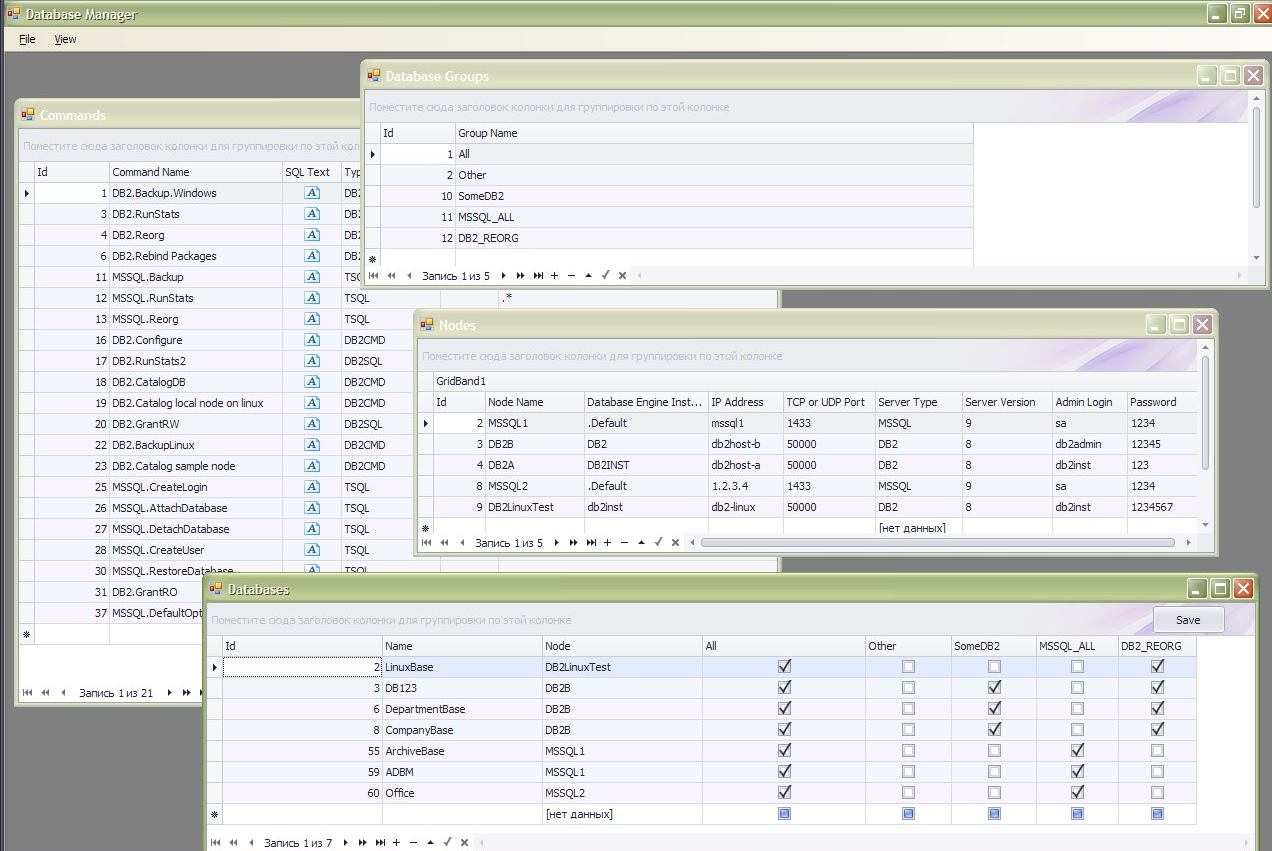The height and width of the screenshot is (851, 1272).
Task: Sort Commands by Command Name header
Action: (x=196, y=172)
